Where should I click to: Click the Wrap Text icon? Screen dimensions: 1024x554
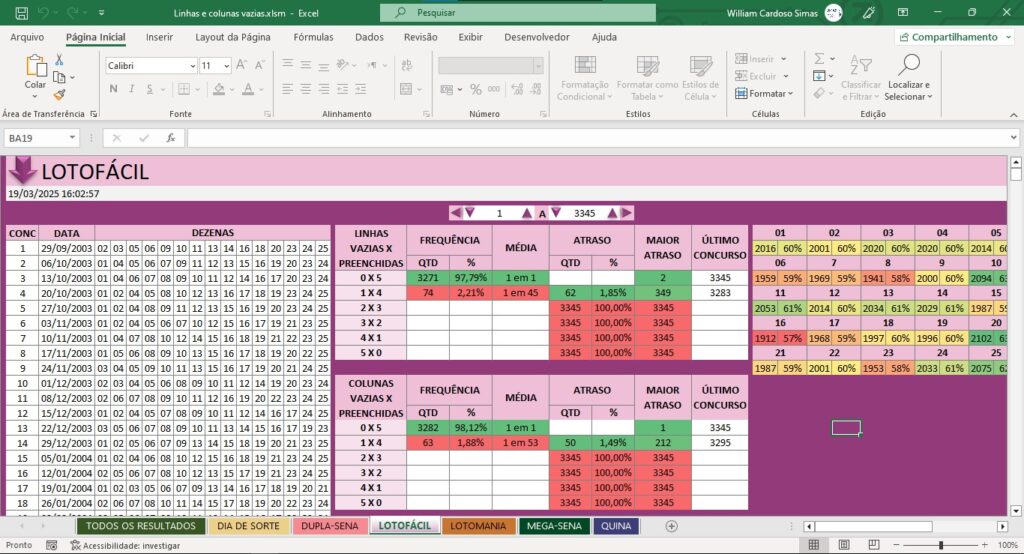[x=407, y=65]
